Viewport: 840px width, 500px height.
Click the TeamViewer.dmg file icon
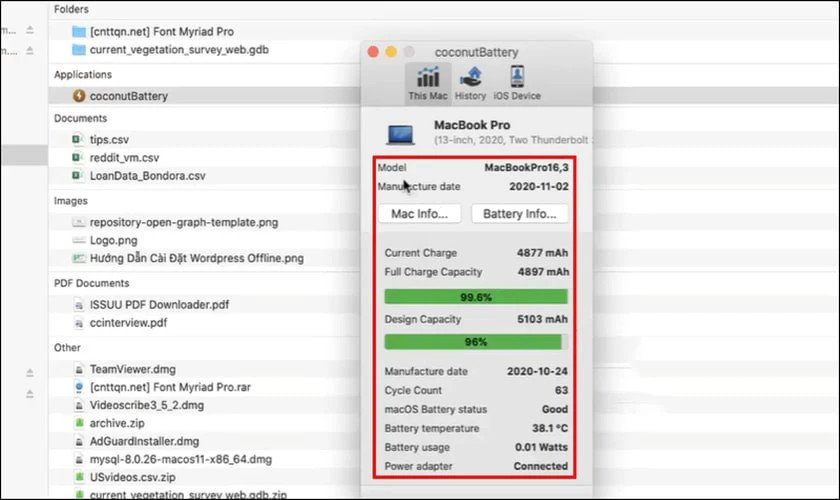(x=80, y=369)
